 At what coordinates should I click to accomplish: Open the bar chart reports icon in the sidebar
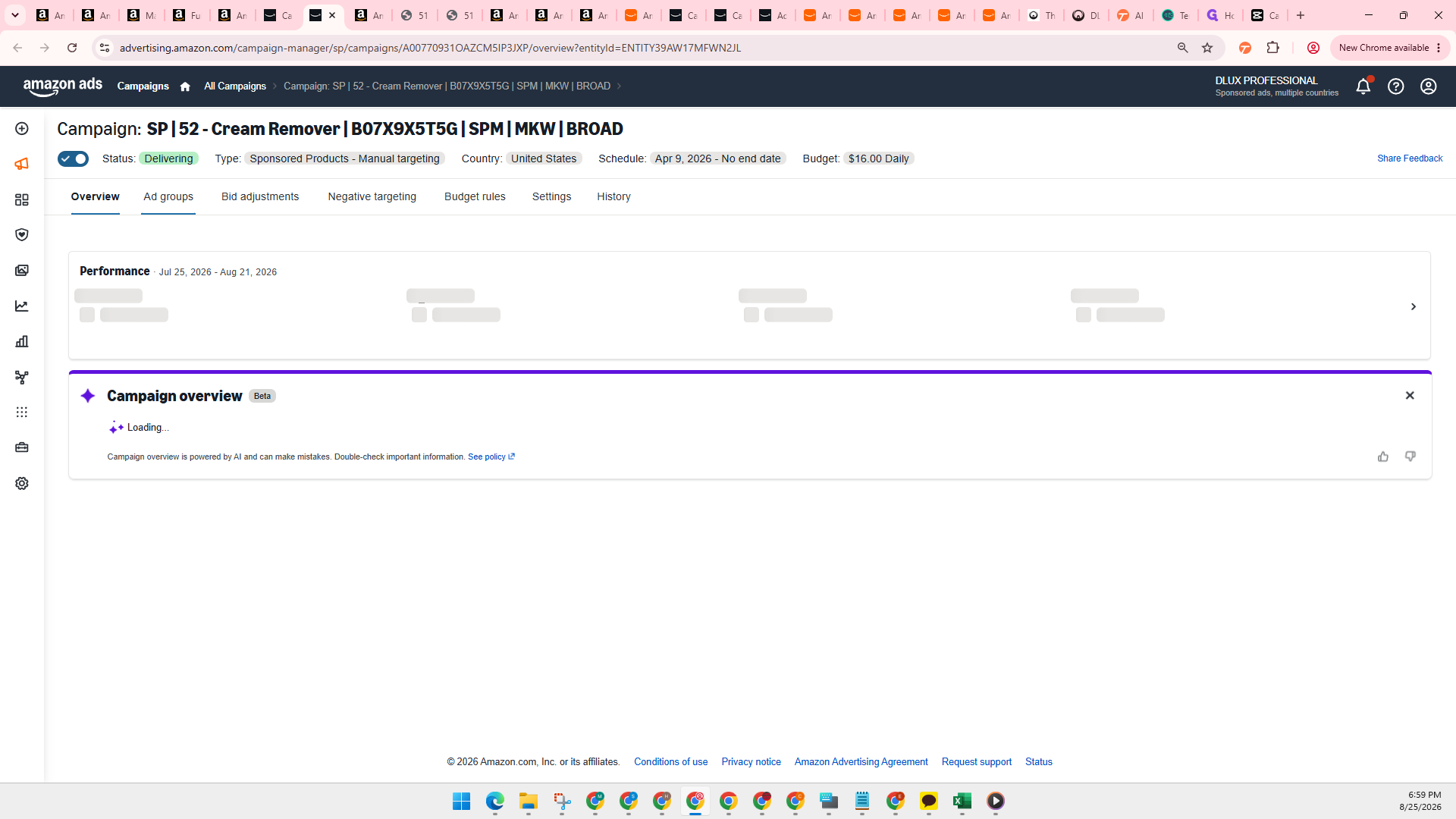click(x=22, y=341)
